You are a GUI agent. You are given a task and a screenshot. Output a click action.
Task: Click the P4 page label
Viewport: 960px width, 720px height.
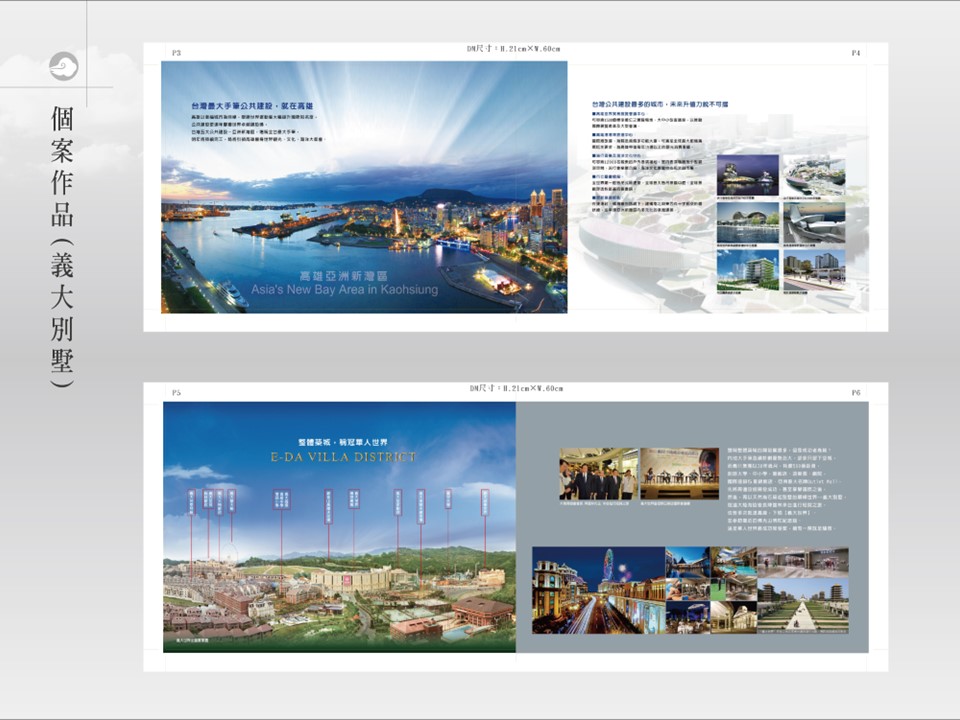(x=856, y=53)
